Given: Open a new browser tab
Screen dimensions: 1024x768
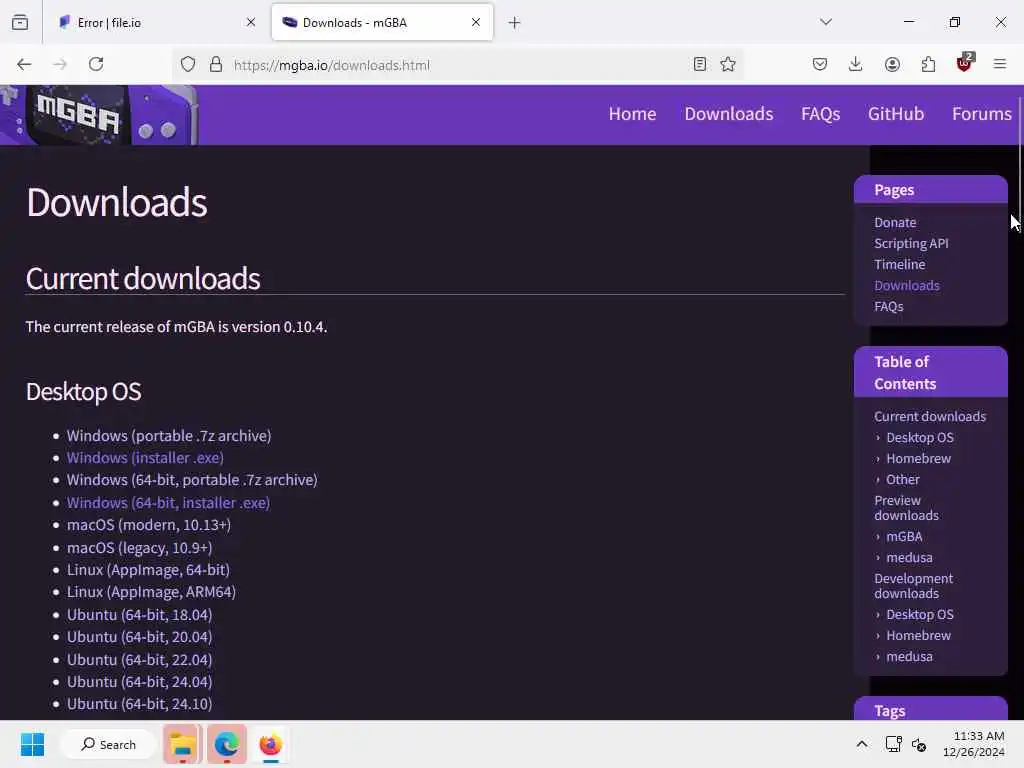Looking at the screenshot, I should [x=515, y=23].
